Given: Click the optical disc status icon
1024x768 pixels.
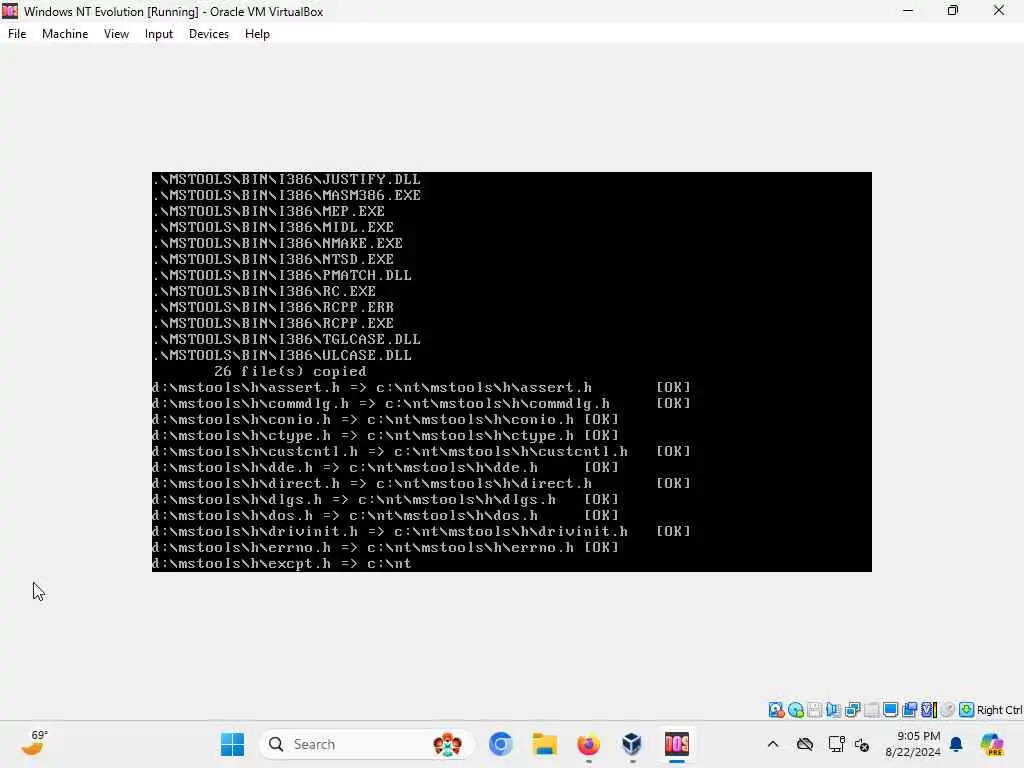Looking at the screenshot, I should [795, 710].
